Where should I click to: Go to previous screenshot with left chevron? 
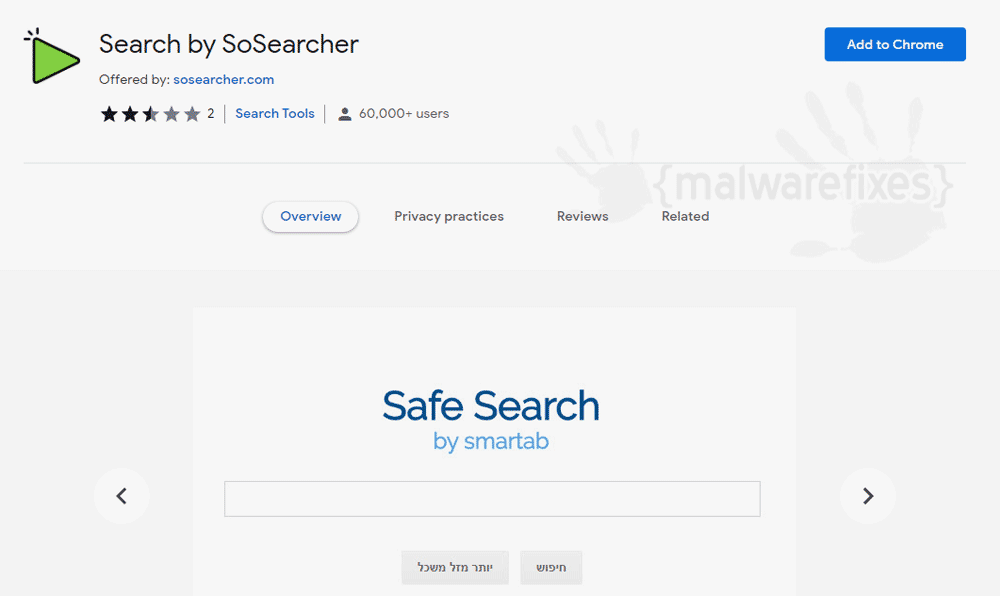point(121,496)
